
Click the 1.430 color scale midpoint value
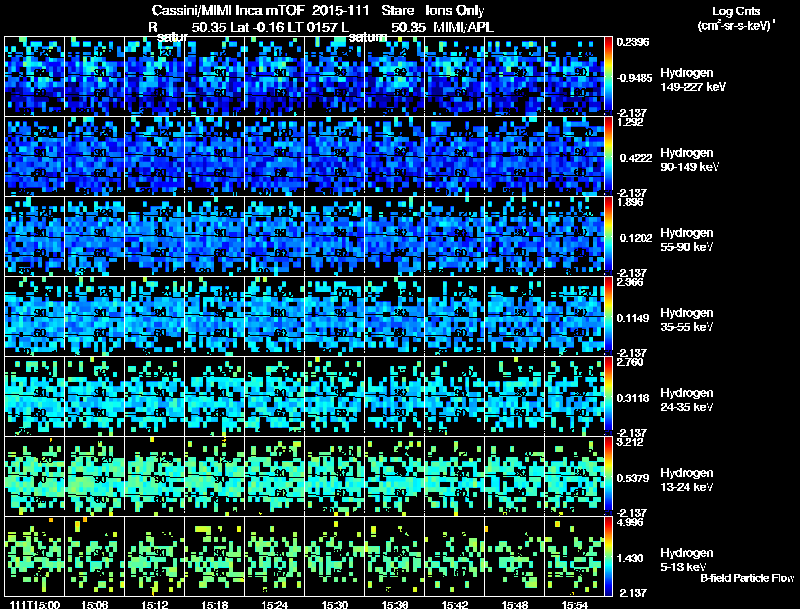[x=631, y=559]
